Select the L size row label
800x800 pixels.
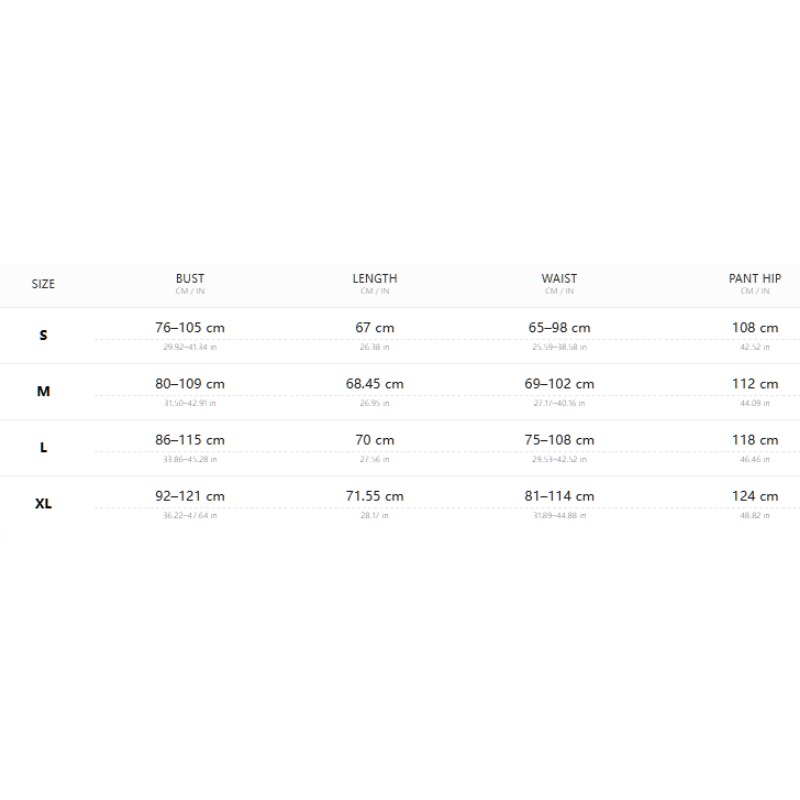tap(43, 447)
